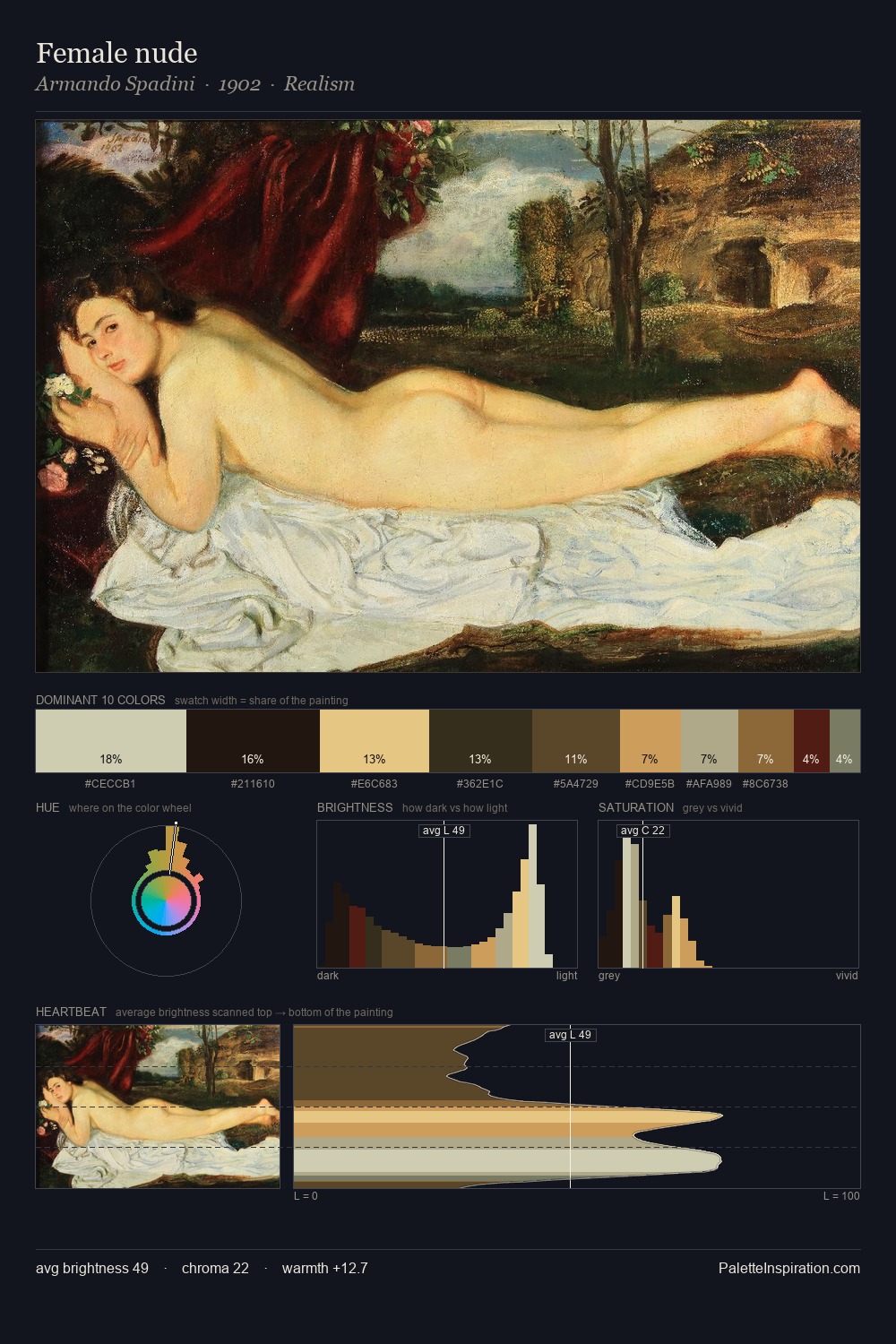The width and height of the screenshot is (896, 1344).
Task: Click artist name Armando Spadini
Action: pos(116,84)
